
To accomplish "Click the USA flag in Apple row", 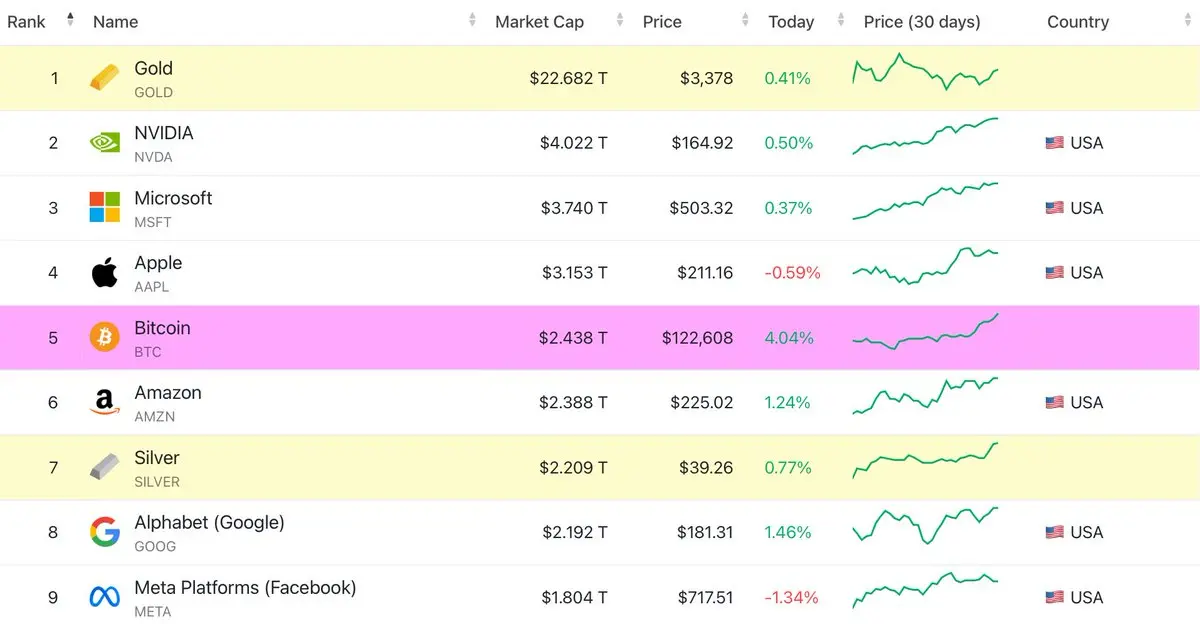I will (x=1054, y=273).
